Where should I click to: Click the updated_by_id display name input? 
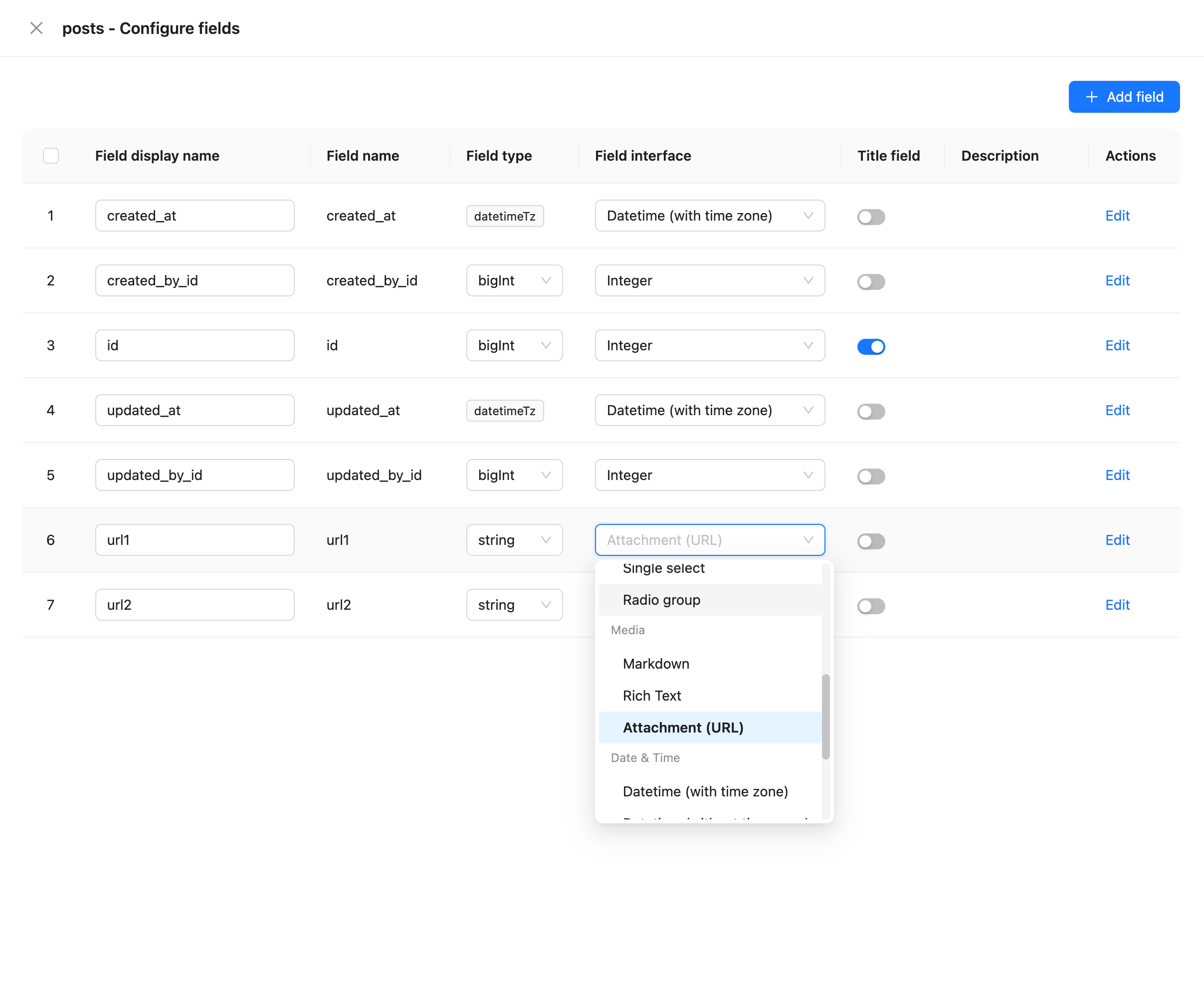coord(195,475)
